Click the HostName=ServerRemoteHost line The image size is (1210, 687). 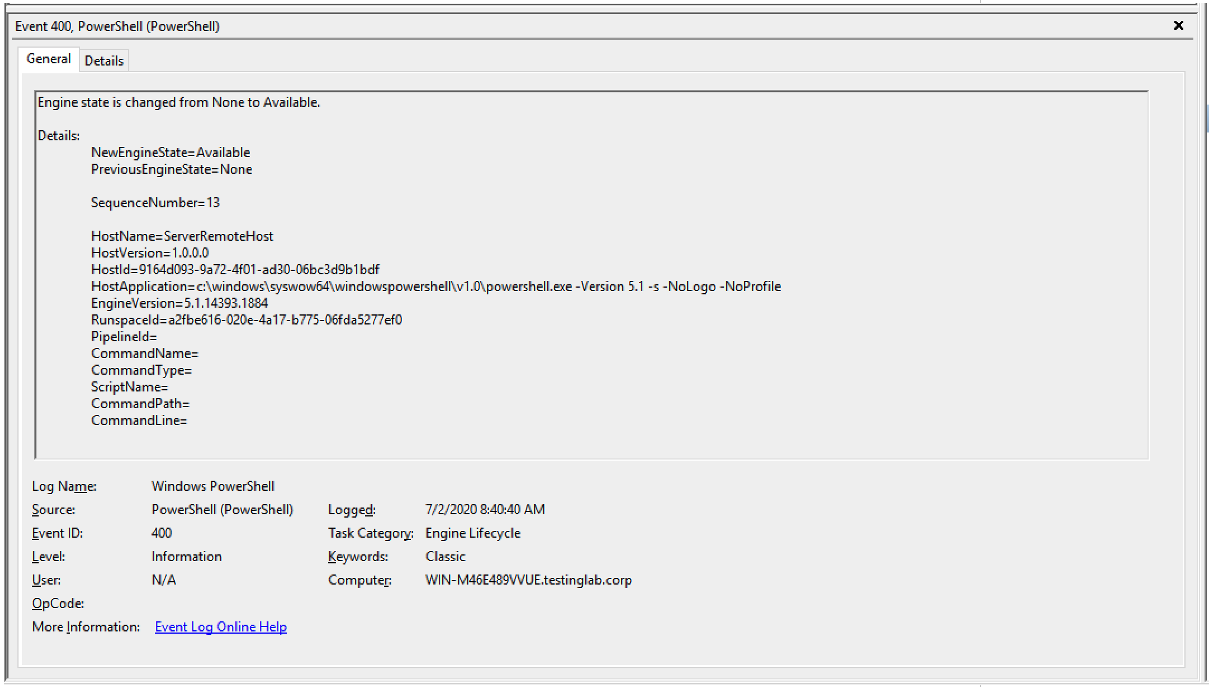[182, 237]
